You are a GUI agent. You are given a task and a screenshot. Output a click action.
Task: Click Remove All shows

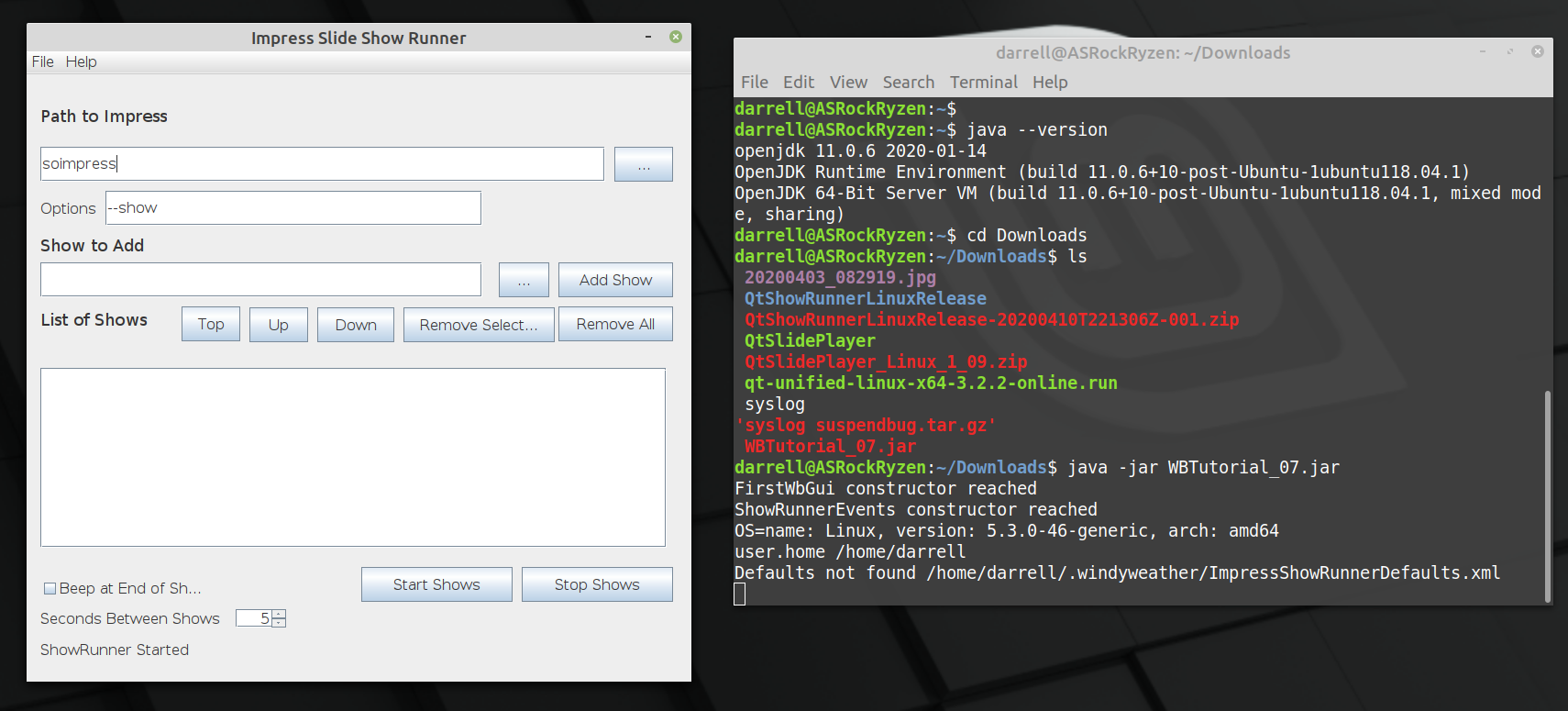(x=615, y=324)
